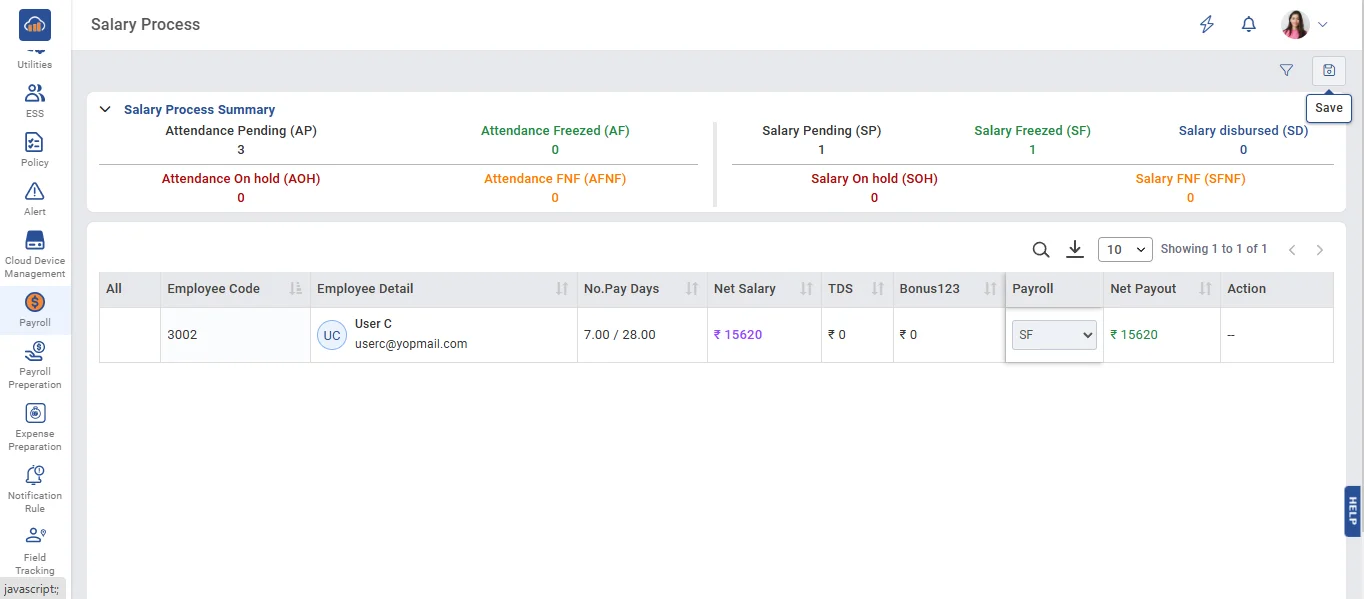Click the Save icon in top toolbar
Image resolution: width=1364 pixels, height=599 pixels.
[1328, 70]
